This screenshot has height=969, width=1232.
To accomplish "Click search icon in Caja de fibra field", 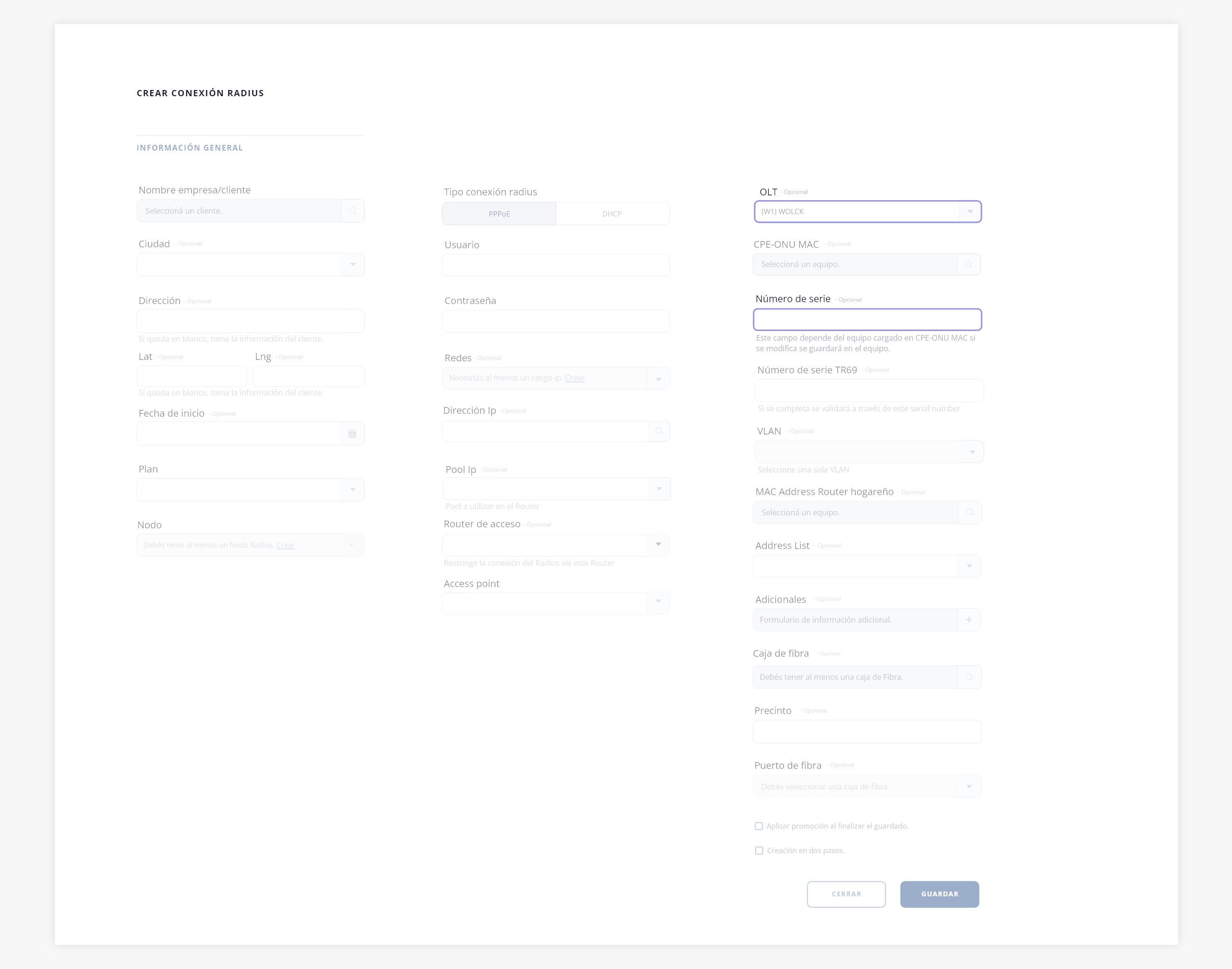I will point(969,677).
